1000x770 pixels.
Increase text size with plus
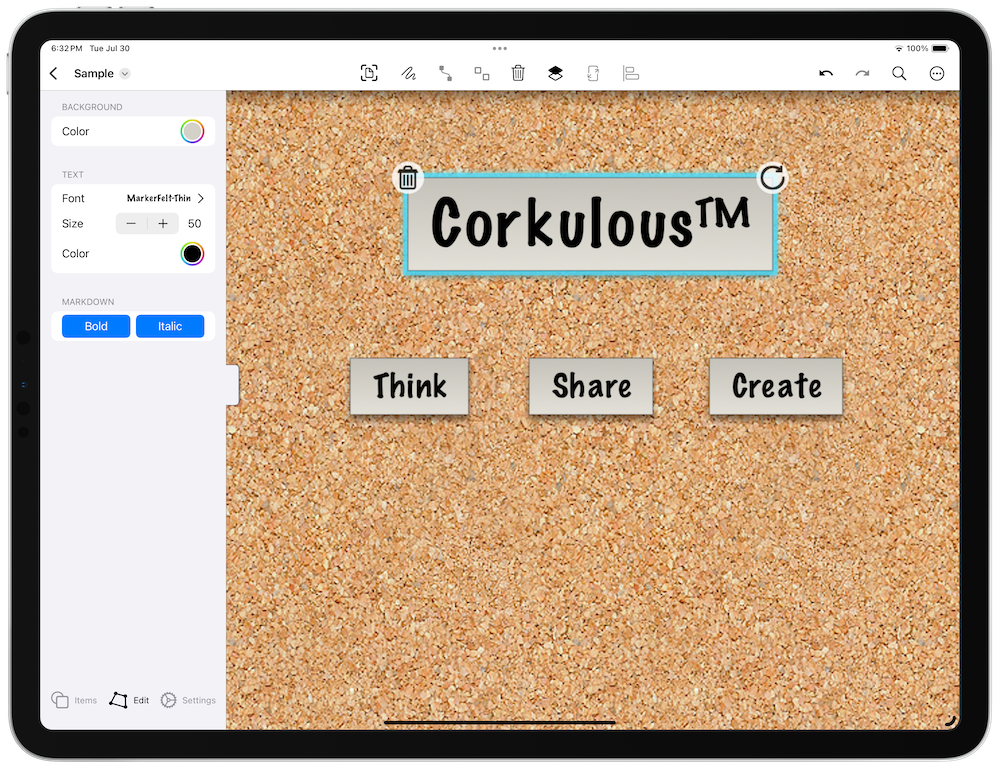(x=163, y=224)
